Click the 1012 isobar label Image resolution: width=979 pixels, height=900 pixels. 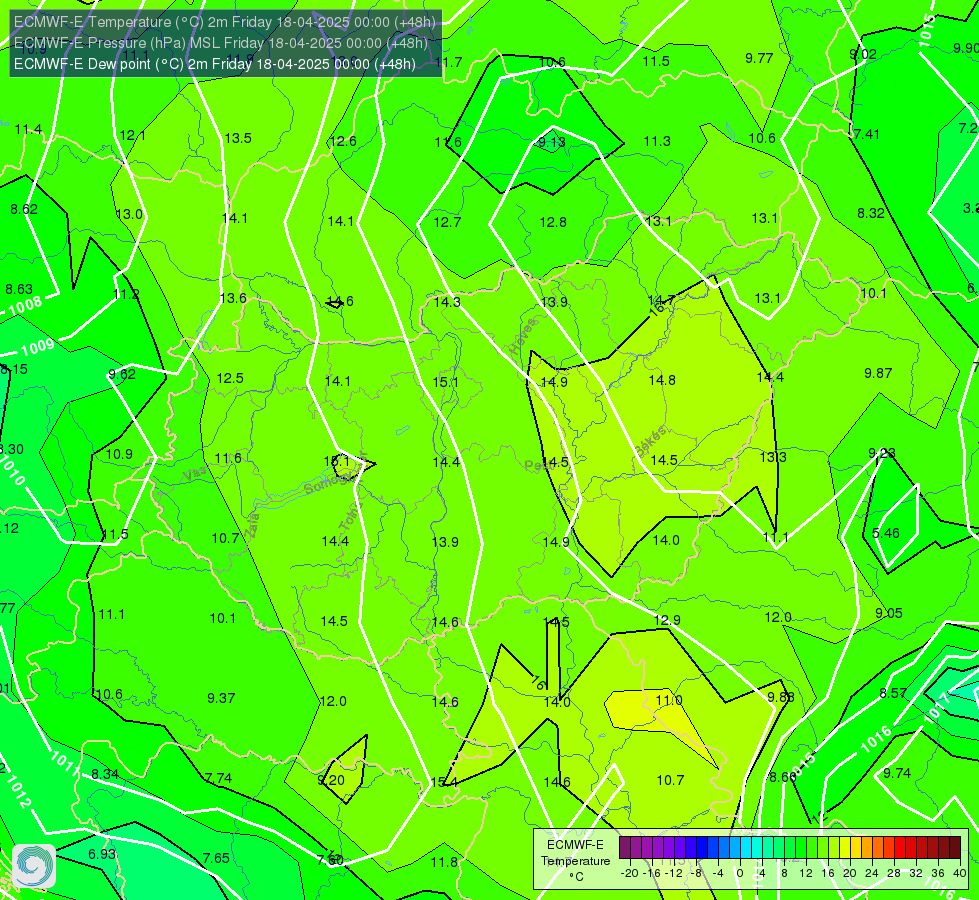[x=18, y=792]
